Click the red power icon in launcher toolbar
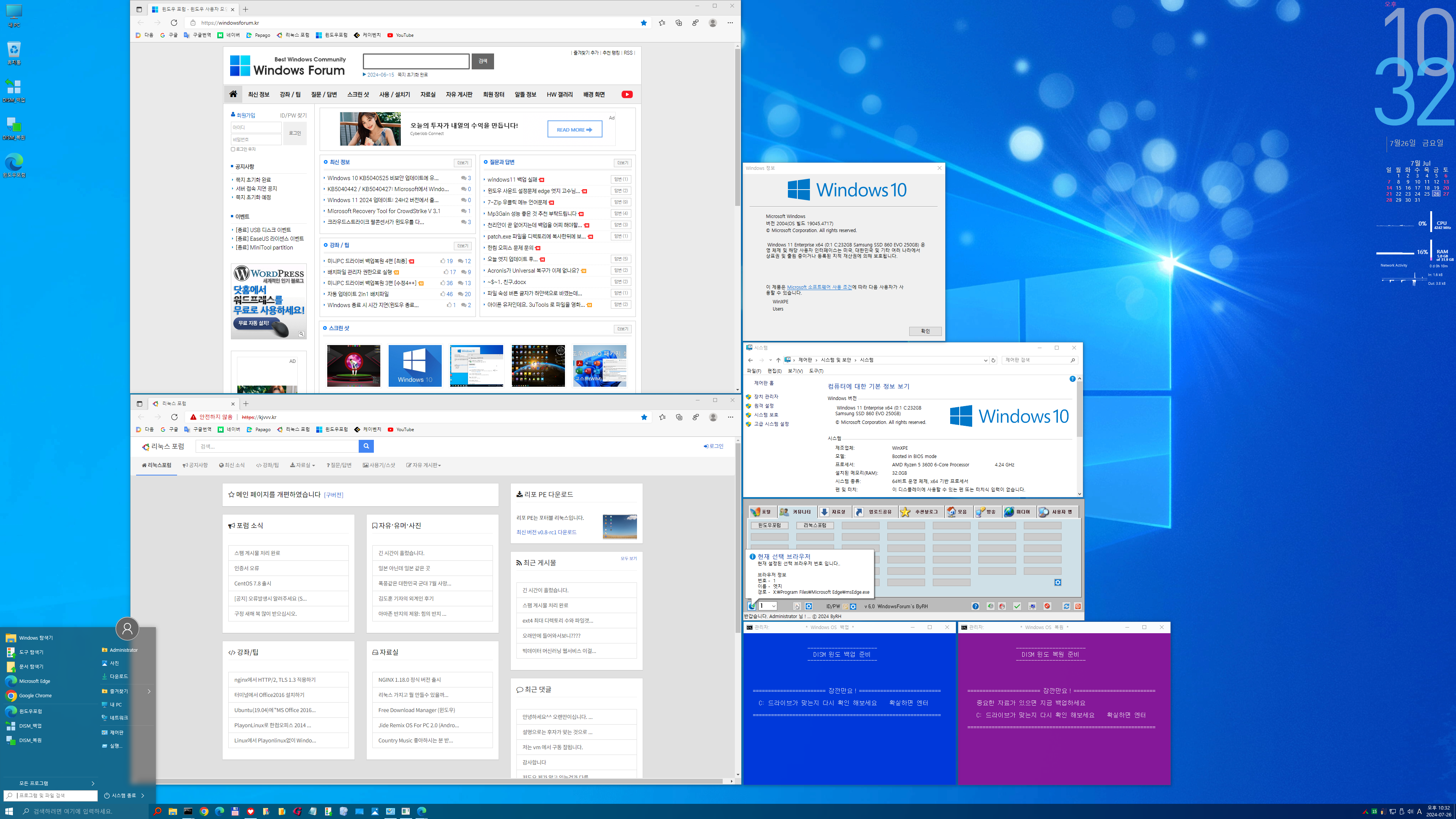The height and width of the screenshot is (819, 1456). [x=1078, y=606]
